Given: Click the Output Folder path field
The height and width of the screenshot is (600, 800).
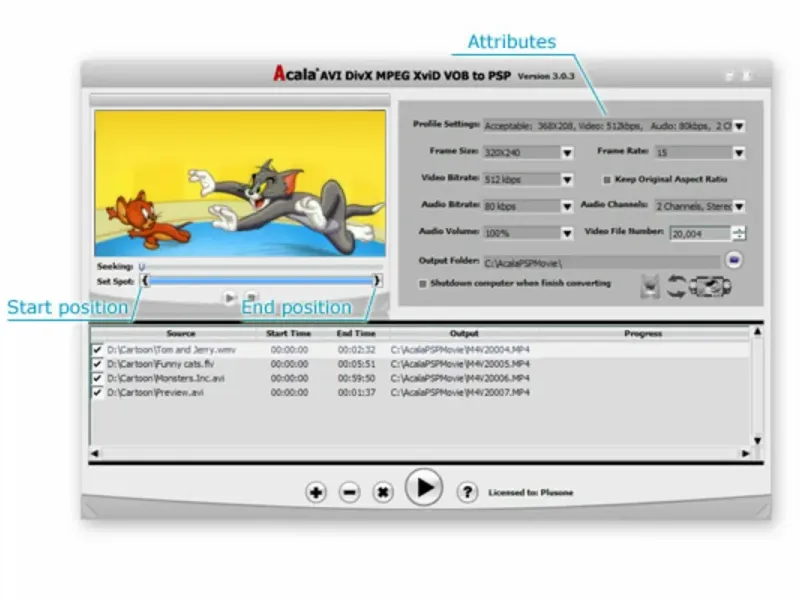Looking at the screenshot, I should pos(602,263).
